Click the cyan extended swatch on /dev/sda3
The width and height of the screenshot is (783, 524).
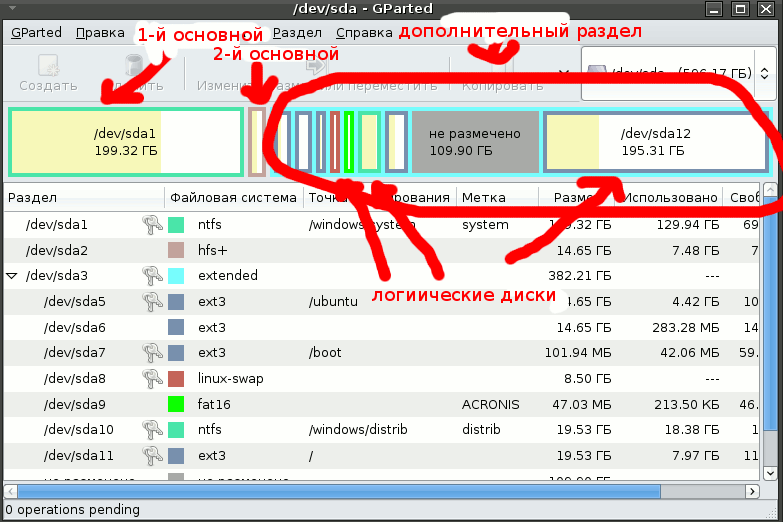pyautogui.click(x=176, y=275)
